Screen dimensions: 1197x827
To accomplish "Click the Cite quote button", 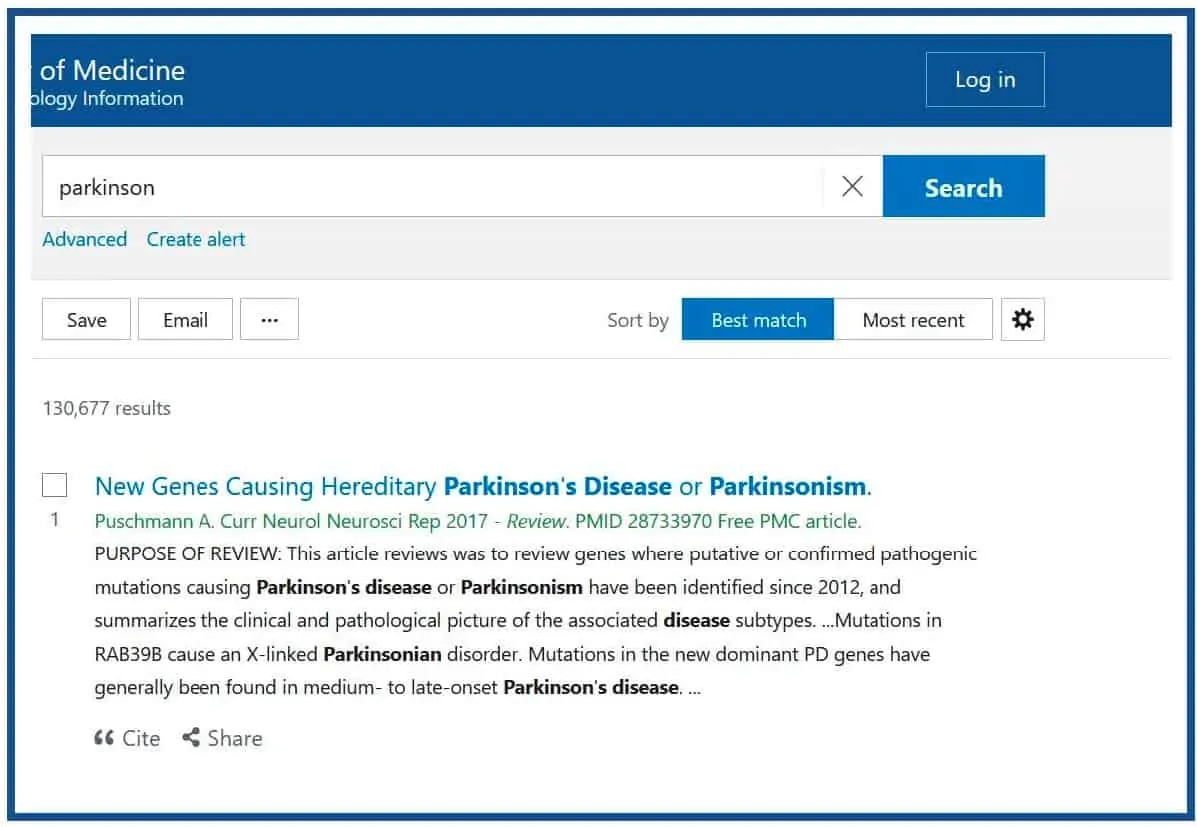I will point(127,738).
